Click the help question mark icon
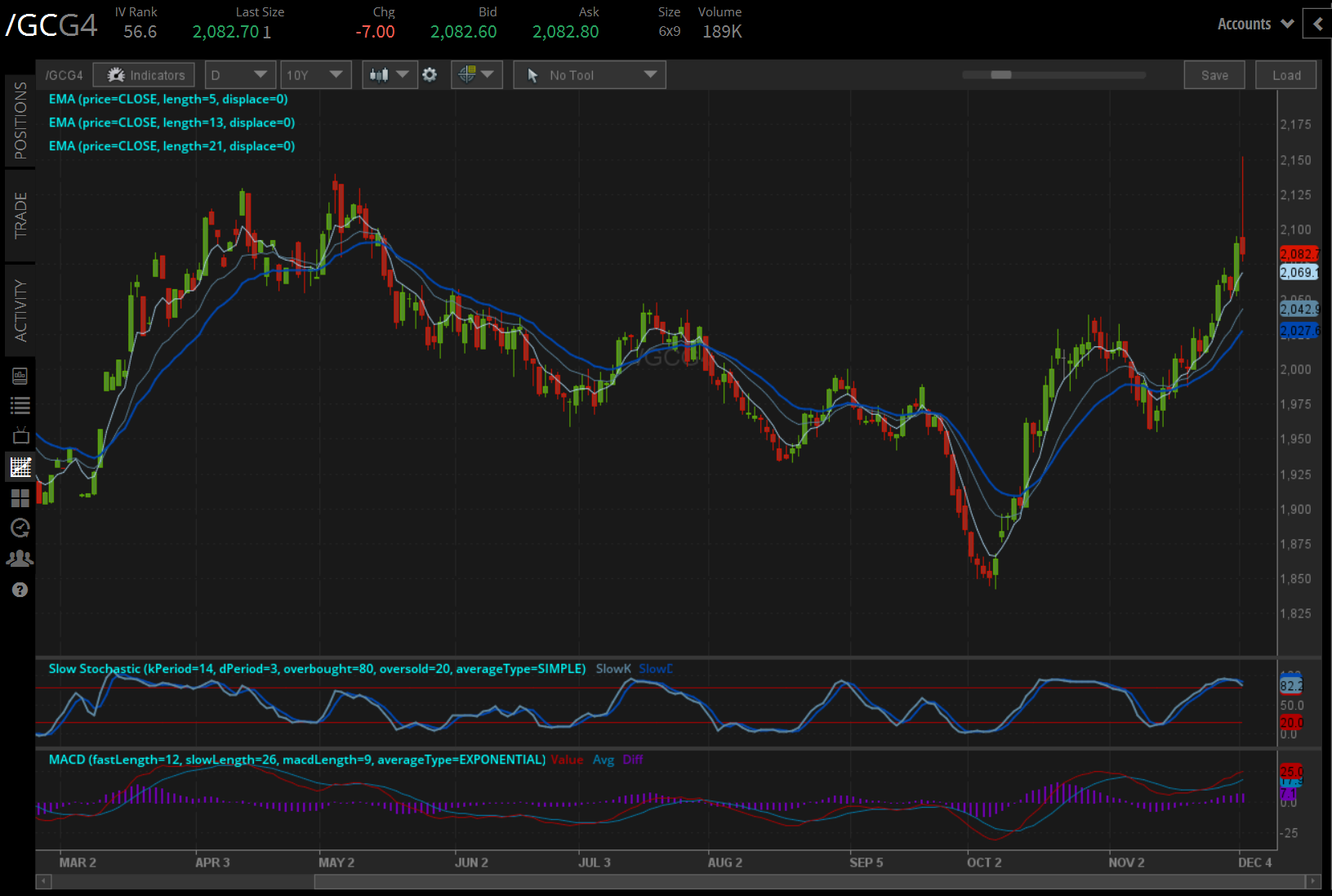Screen dimensions: 1332x896 [x=20, y=590]
